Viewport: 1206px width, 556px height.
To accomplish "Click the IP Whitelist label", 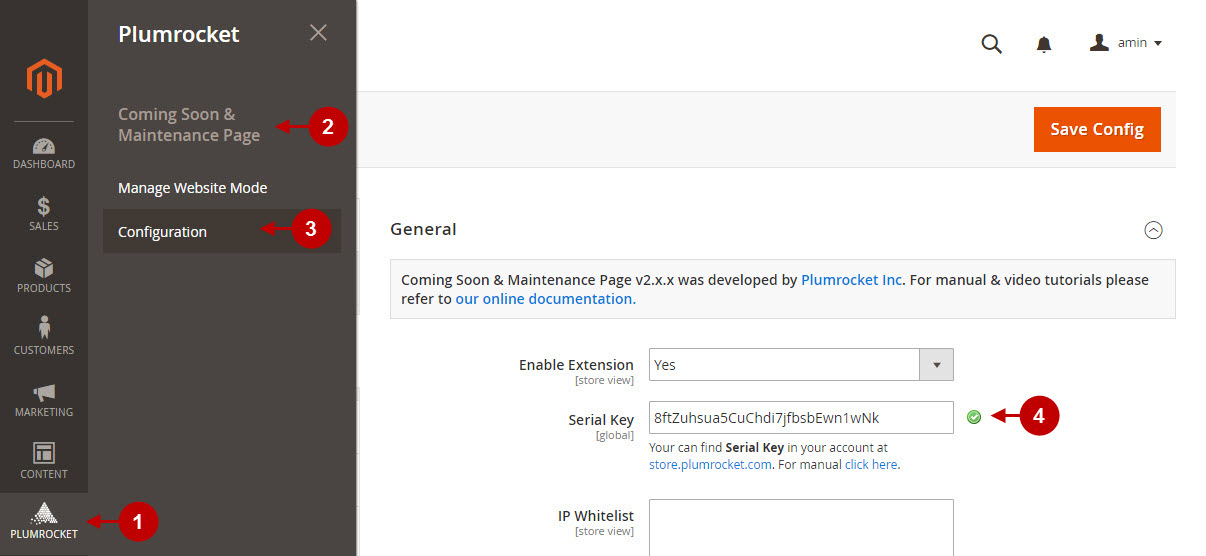I will tap(596, 516).
